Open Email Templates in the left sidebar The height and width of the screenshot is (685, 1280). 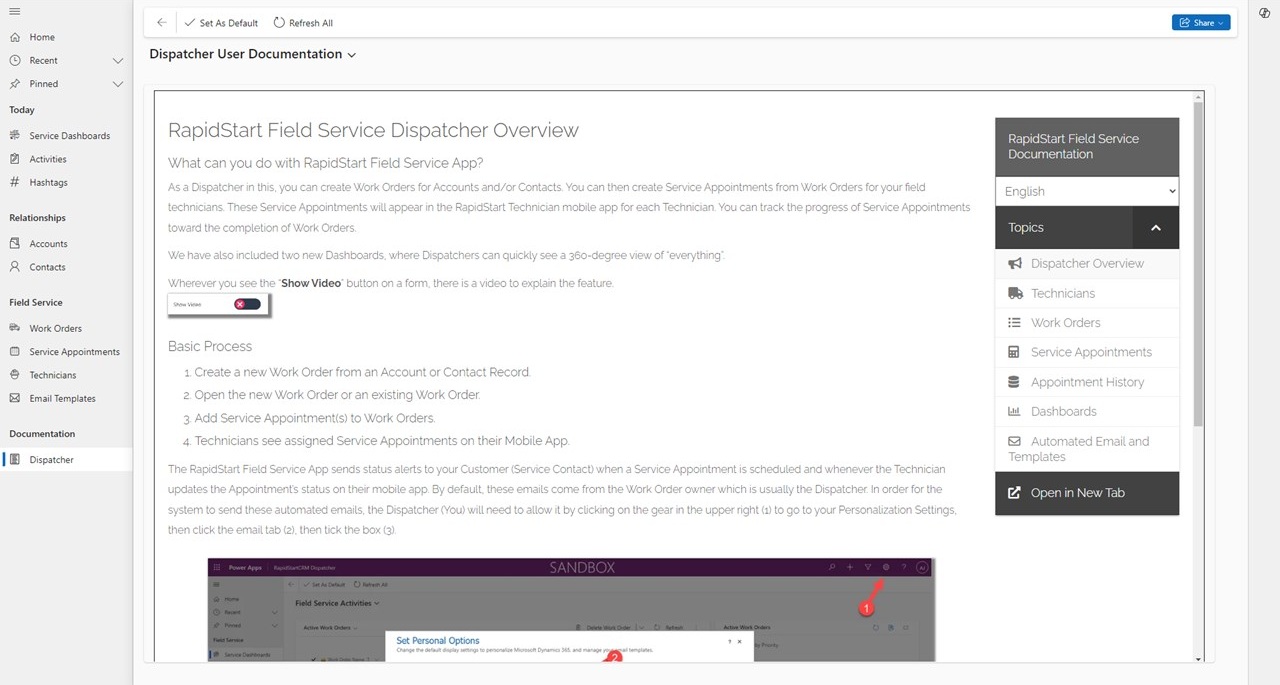tap(62, 398)
